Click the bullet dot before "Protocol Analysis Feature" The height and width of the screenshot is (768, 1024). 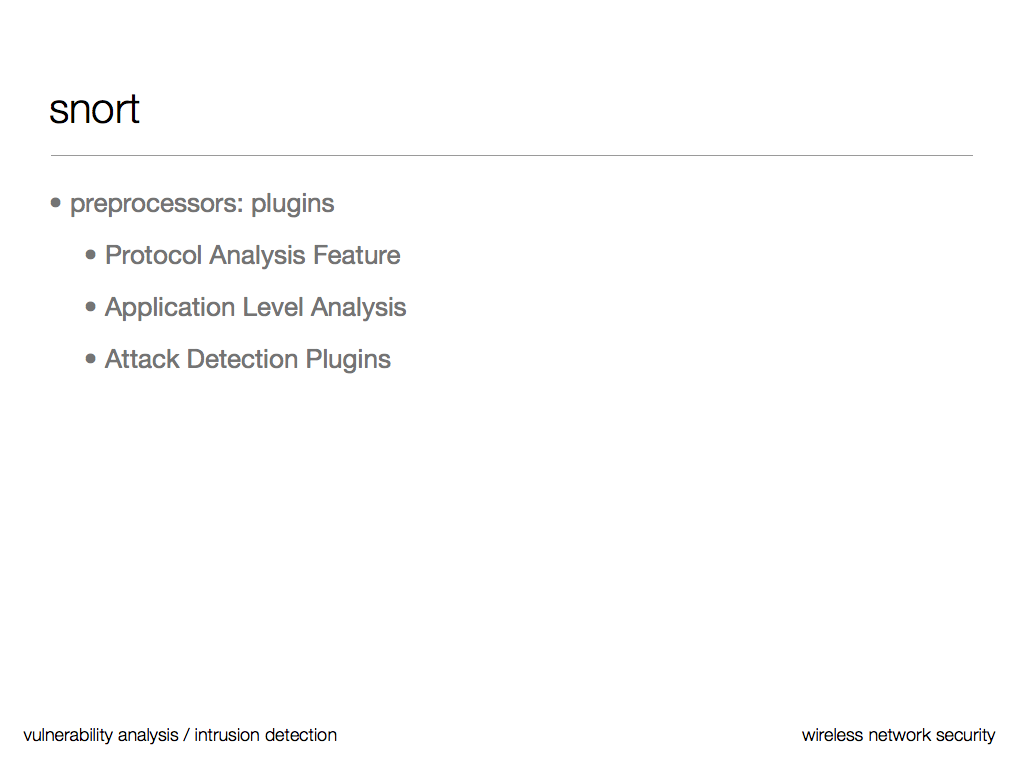[x=92, y=255]
